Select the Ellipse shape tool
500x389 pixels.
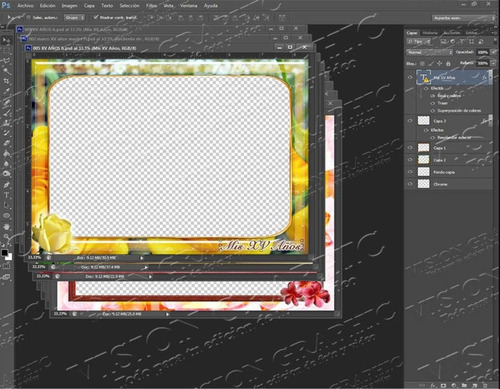(6, 216)
